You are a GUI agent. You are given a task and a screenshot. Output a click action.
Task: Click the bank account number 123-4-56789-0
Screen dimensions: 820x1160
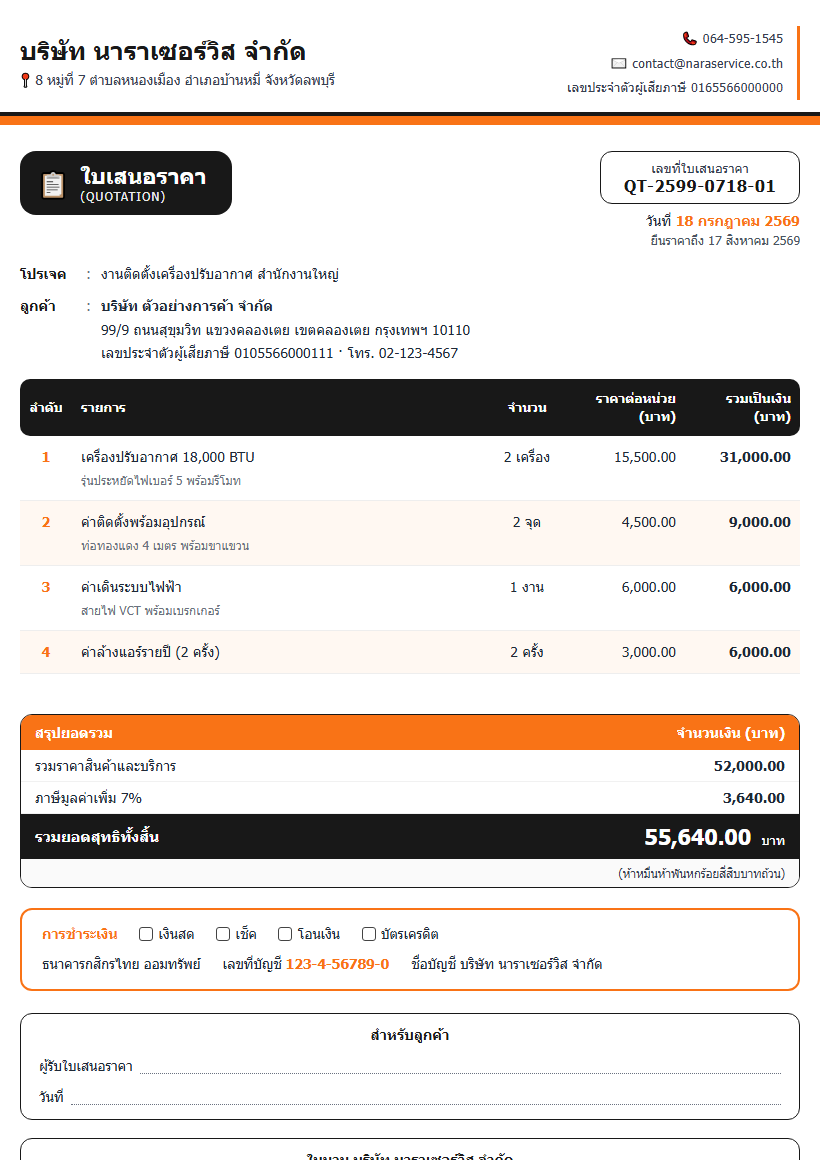pos(337,964)
